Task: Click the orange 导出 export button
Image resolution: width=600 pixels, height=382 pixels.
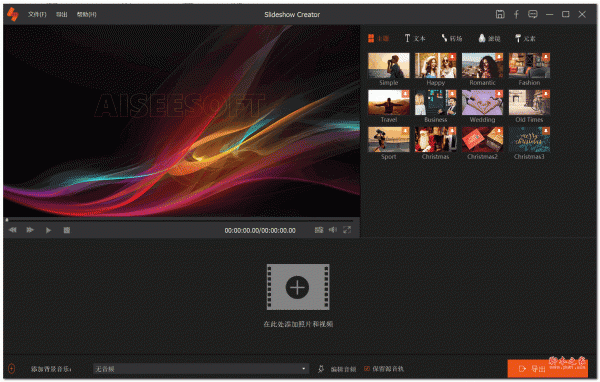Action: click(x=548, y=368)
